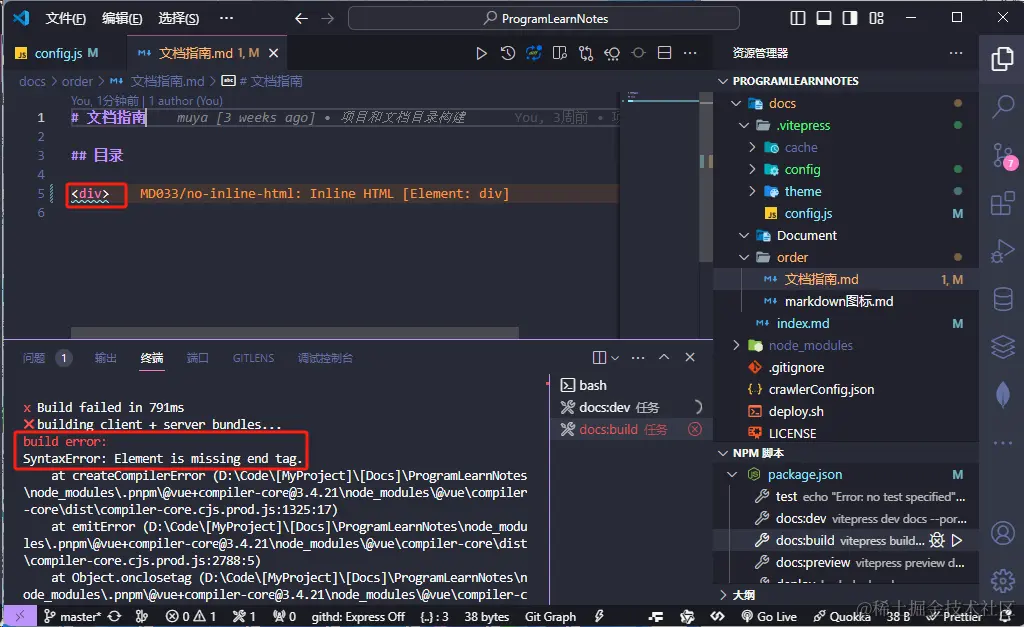Open the Extensions view
The image size is (1024, 627).
click(x=1002, y=203)
